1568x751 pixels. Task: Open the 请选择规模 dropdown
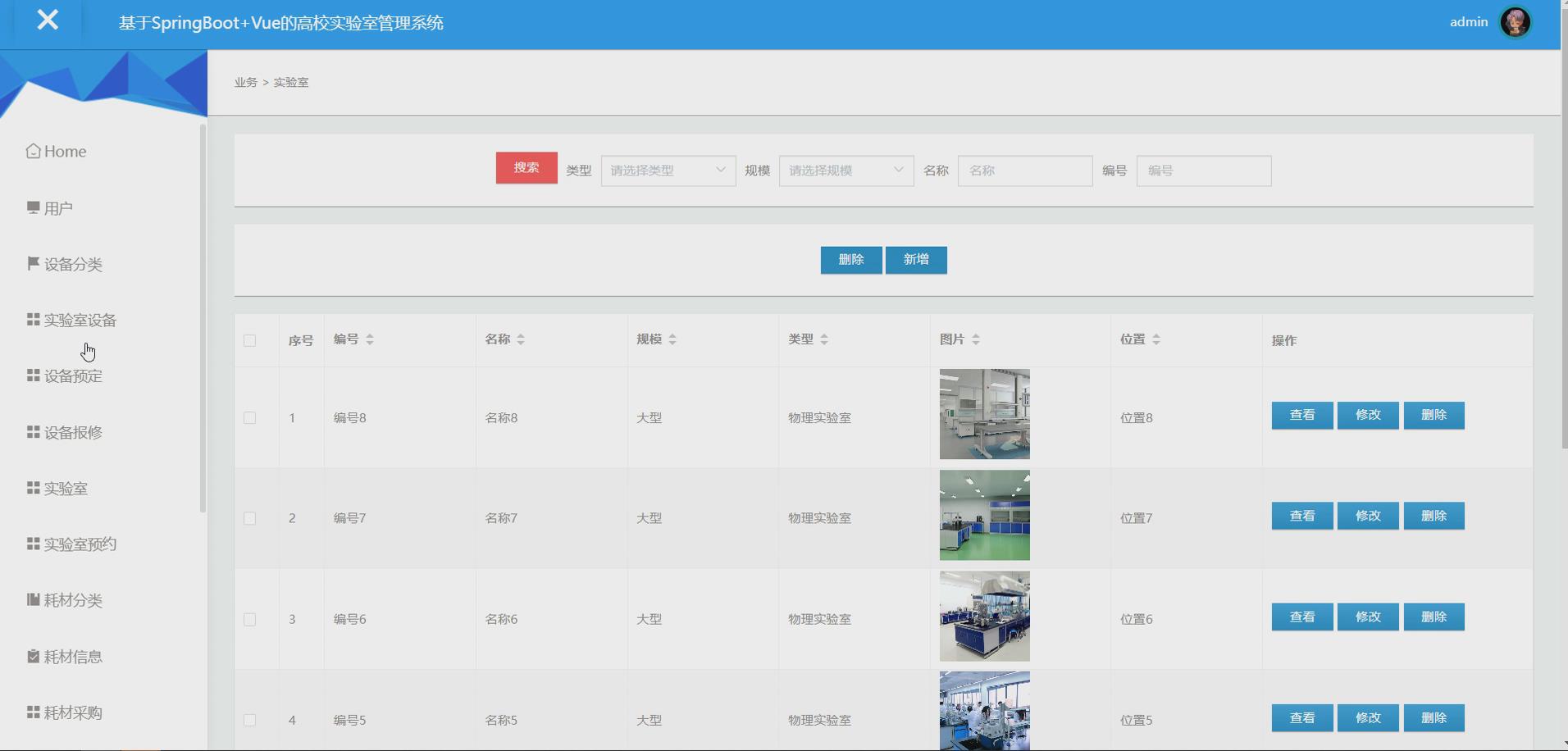coord(846,171)
